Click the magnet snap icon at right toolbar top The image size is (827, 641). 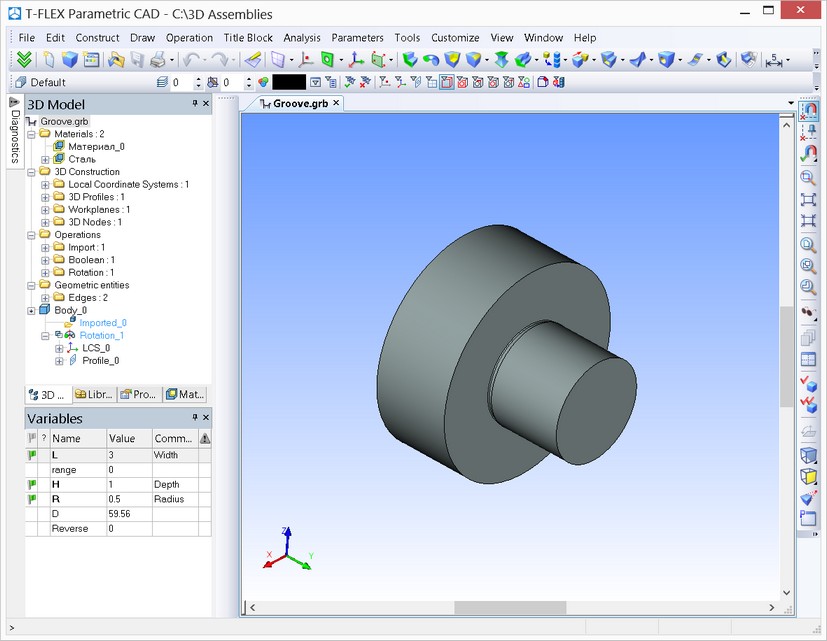tap(809, 111)
